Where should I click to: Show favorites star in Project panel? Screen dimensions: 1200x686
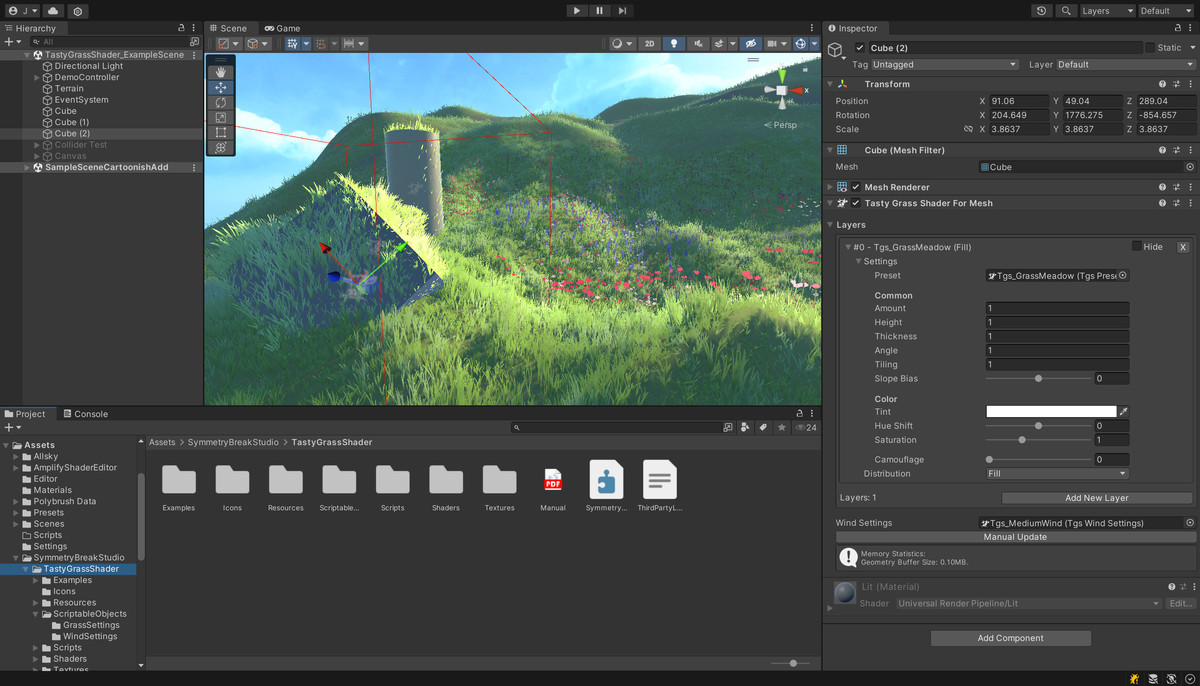(x=781, y=427)
